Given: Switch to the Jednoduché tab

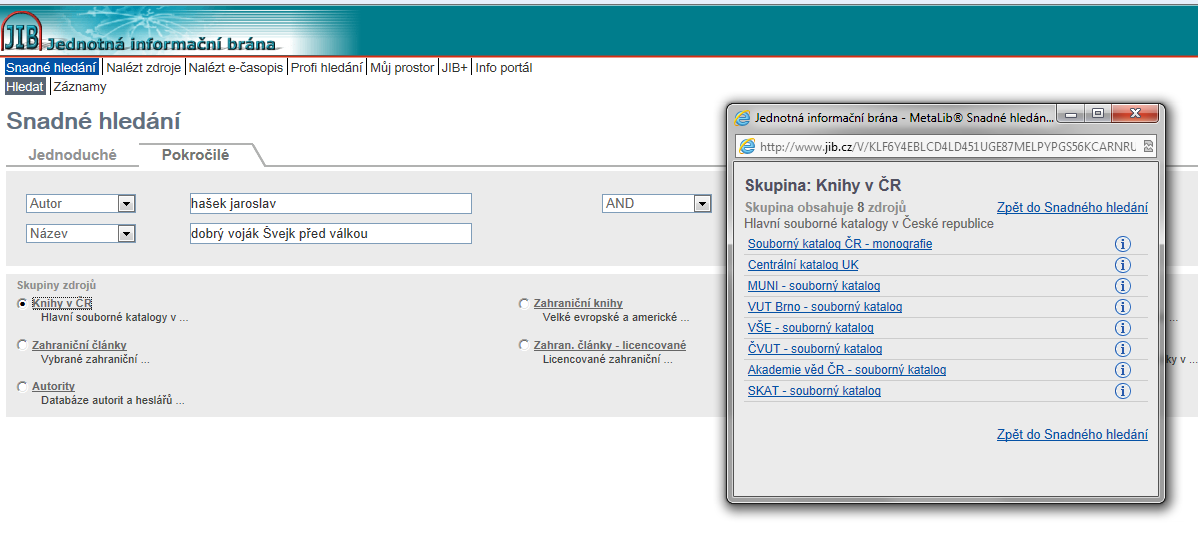Looking at the screenshot, I should pyautogui.click(x=73, y=155).
